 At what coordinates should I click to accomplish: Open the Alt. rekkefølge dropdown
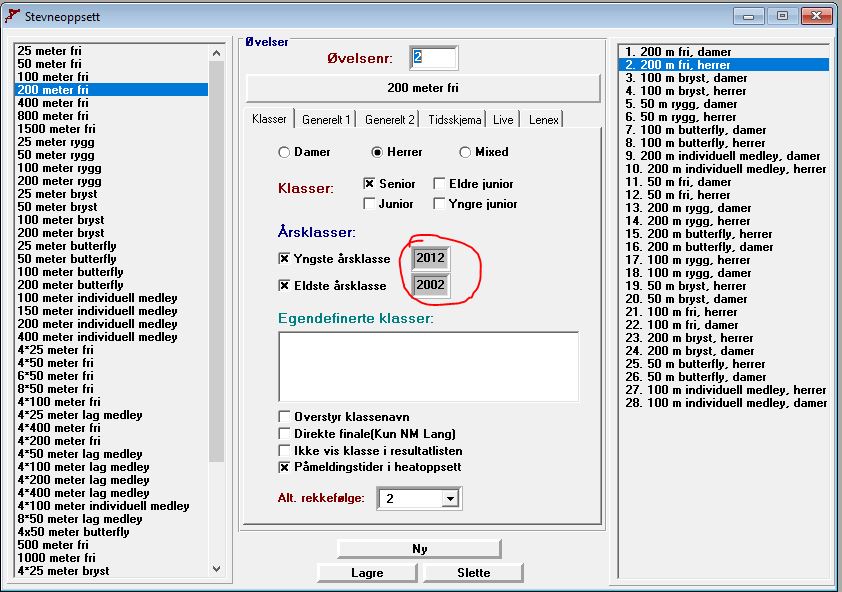point(450,498)
